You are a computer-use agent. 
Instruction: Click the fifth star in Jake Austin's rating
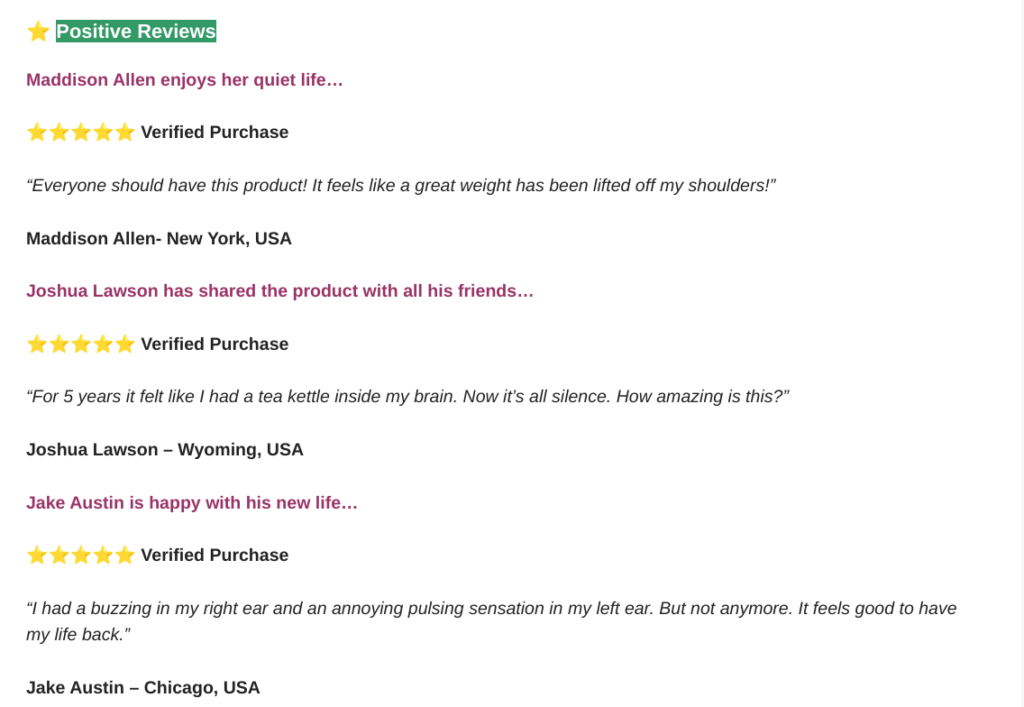click(125, 555)
